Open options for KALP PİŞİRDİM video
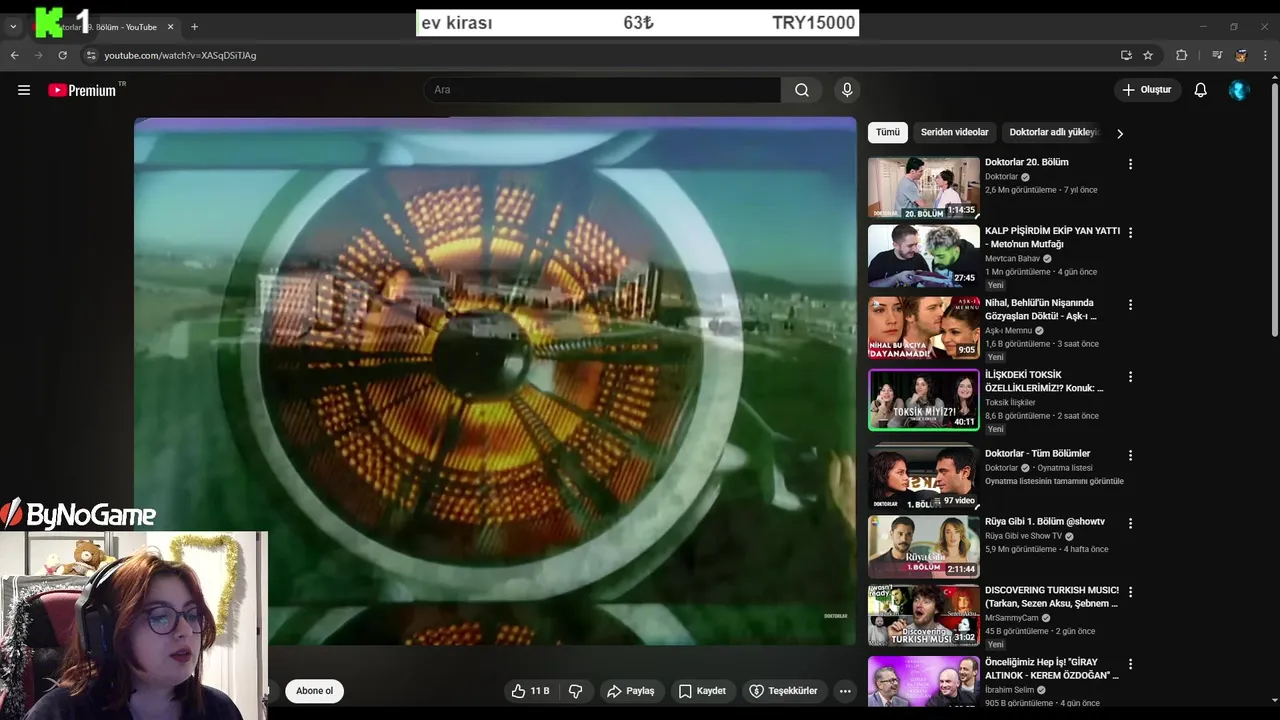This screenshot has width=1280, height=720. point(1130,232)
